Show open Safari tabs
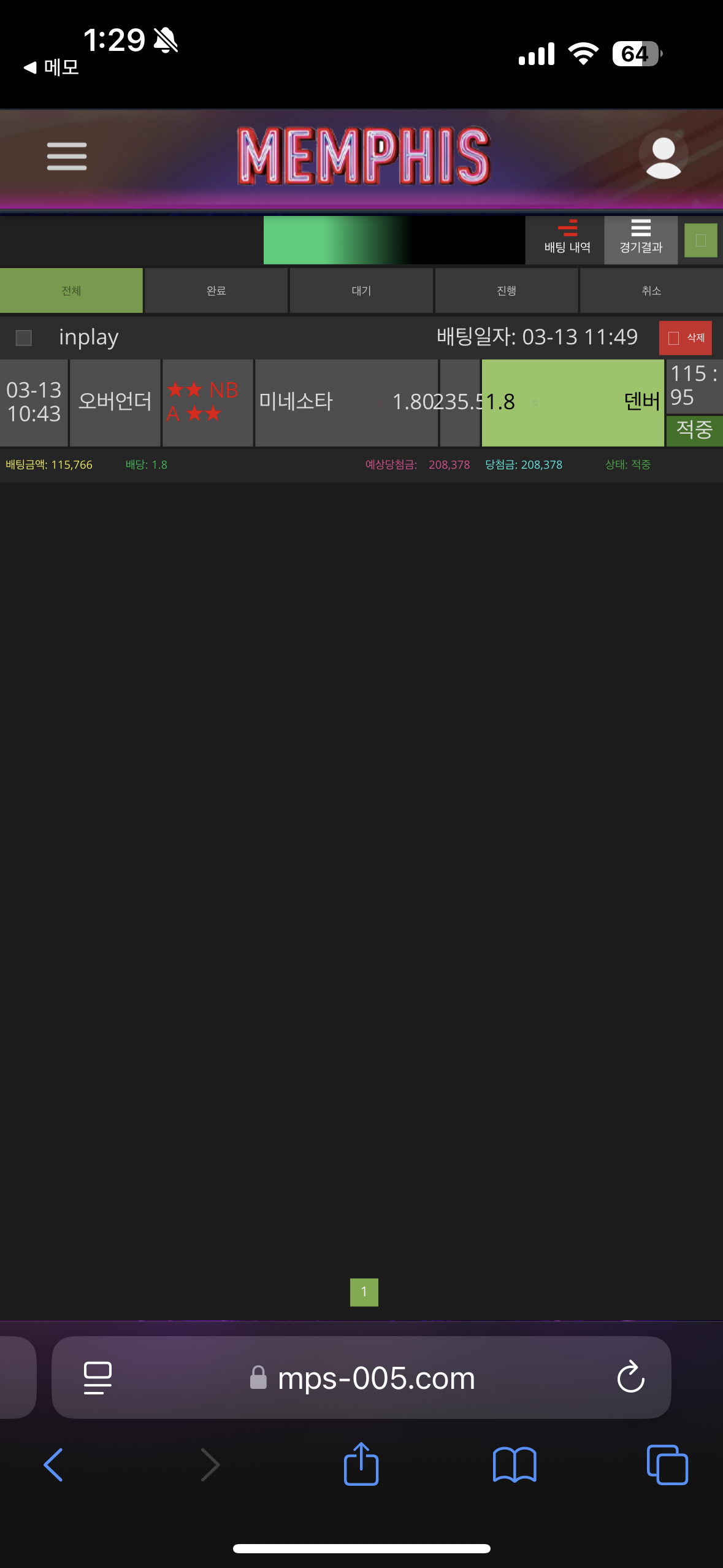 (667, 1464)
